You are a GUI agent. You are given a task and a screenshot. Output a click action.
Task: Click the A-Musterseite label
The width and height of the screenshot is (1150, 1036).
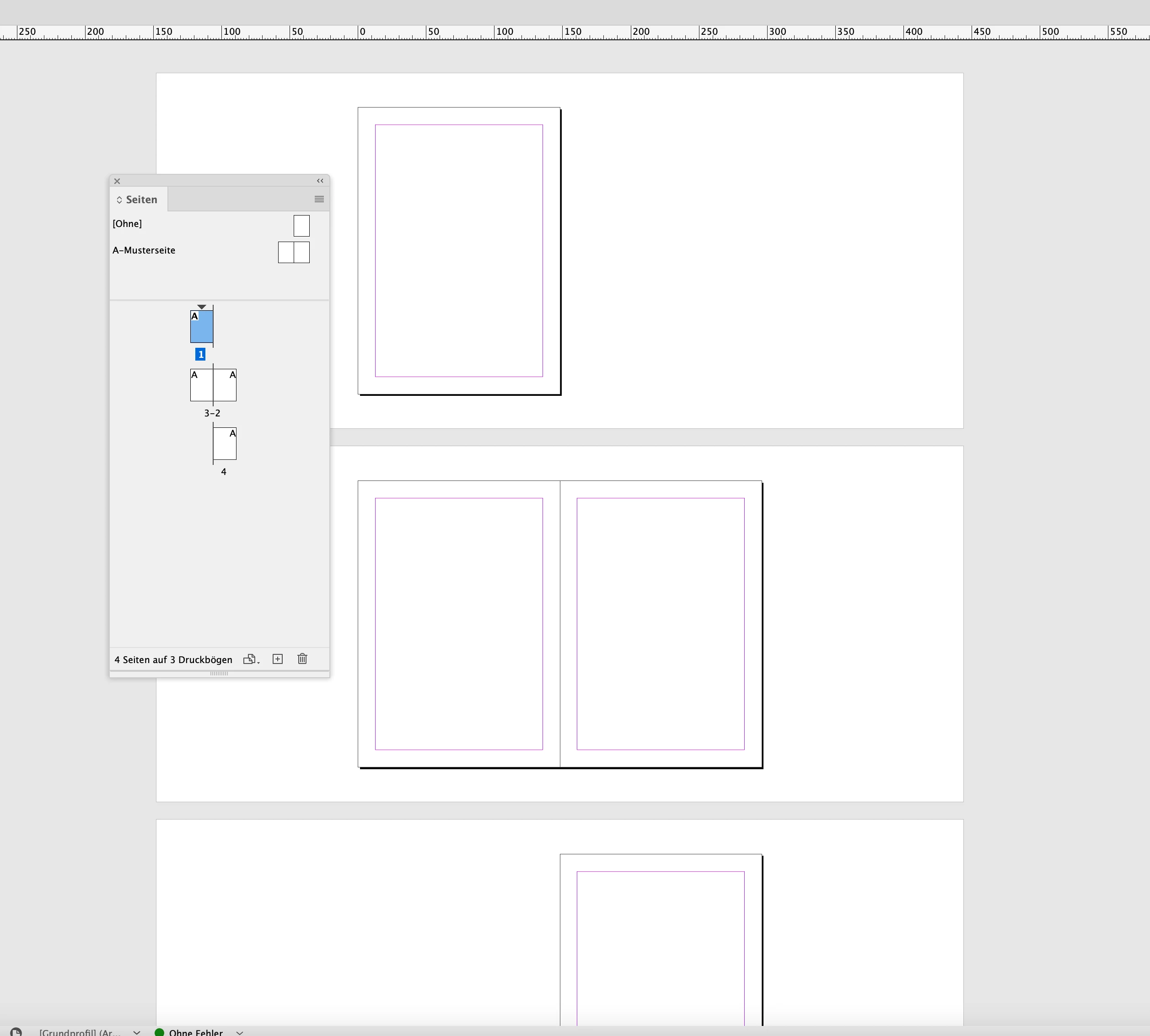(x=144, y=250)
